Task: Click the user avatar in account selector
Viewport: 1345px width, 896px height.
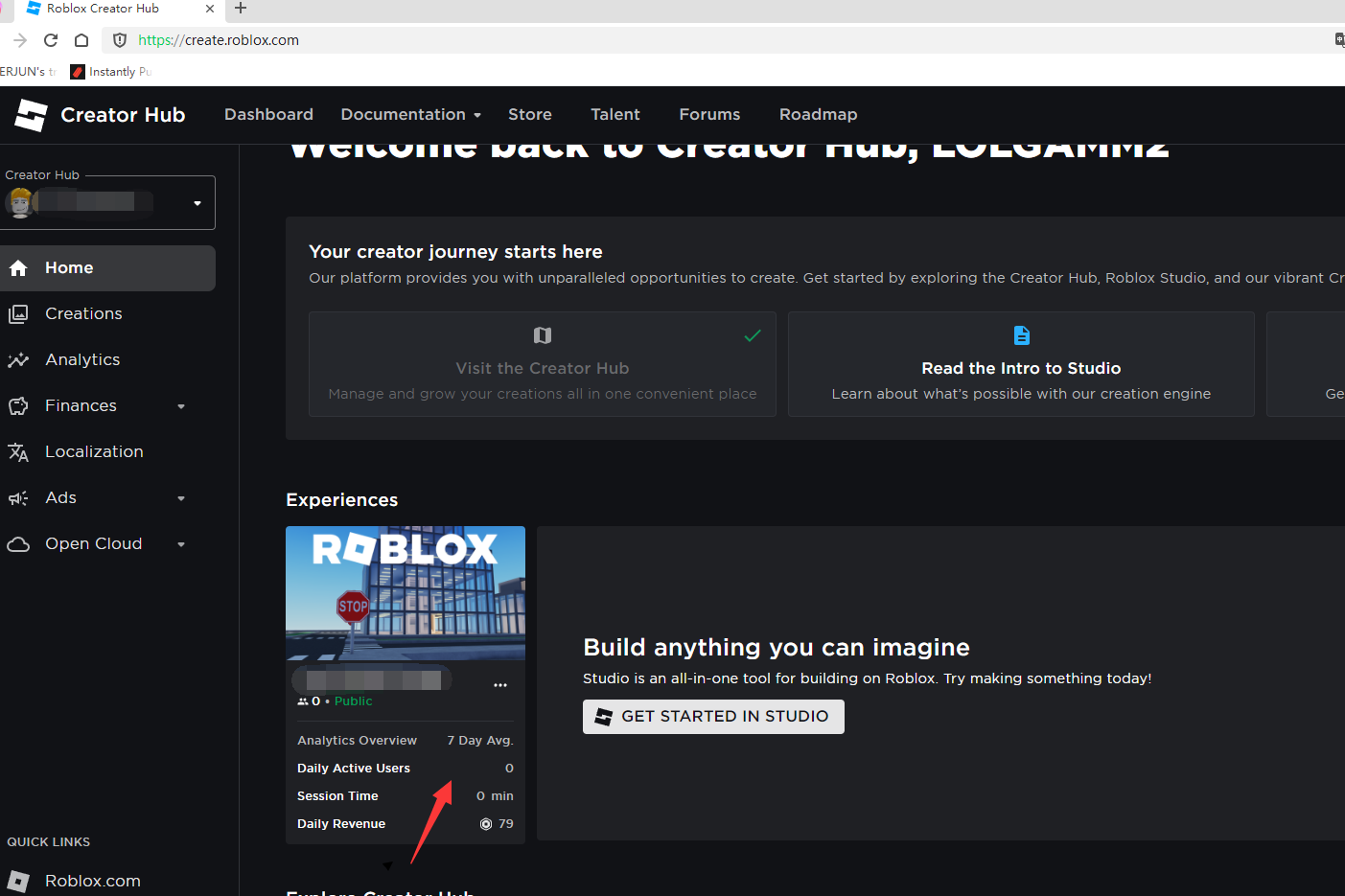Action: tap(20, 202)
